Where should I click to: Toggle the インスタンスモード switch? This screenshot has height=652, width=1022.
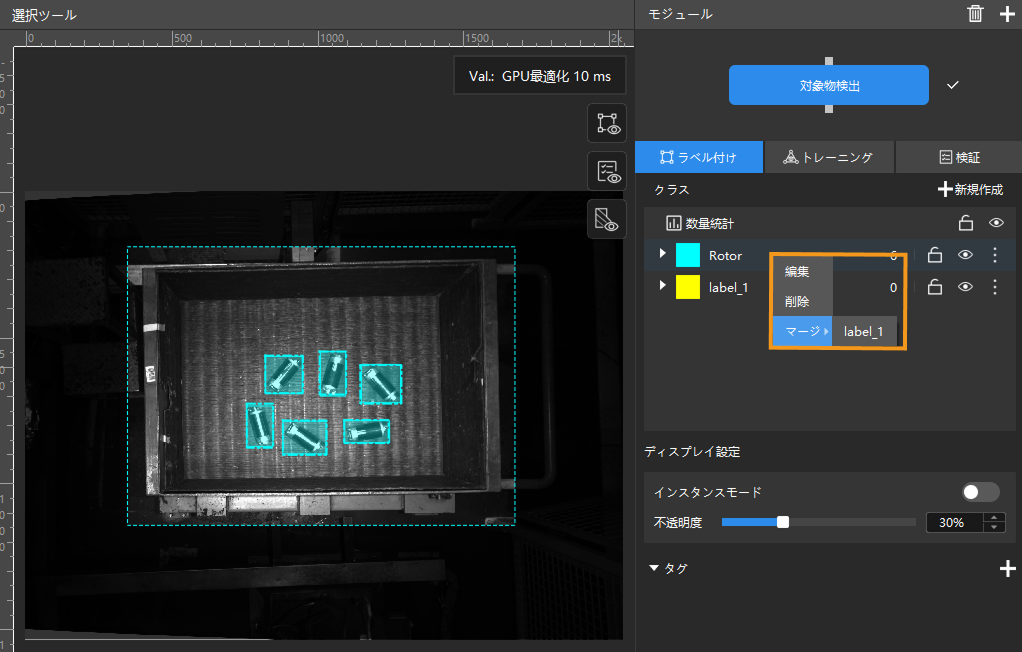tap(979, 492)
